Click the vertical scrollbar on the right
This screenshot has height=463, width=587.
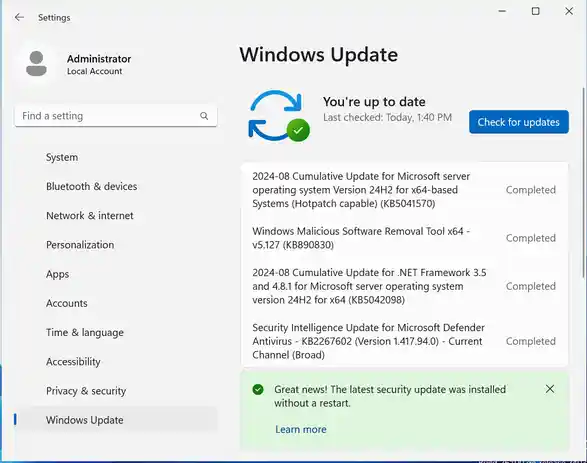pyautogui.click(x=583, y=183)
